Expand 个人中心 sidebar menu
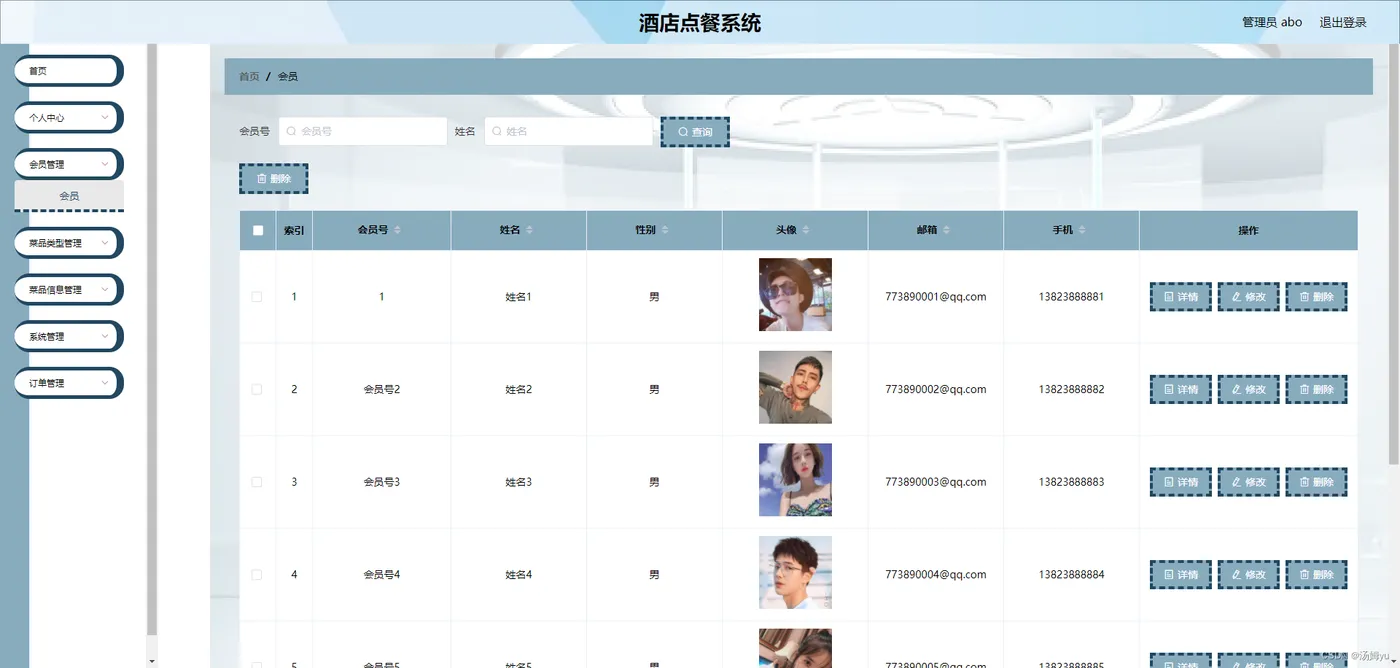This screenshot has height=668, width=1400. tap(68, 117)
